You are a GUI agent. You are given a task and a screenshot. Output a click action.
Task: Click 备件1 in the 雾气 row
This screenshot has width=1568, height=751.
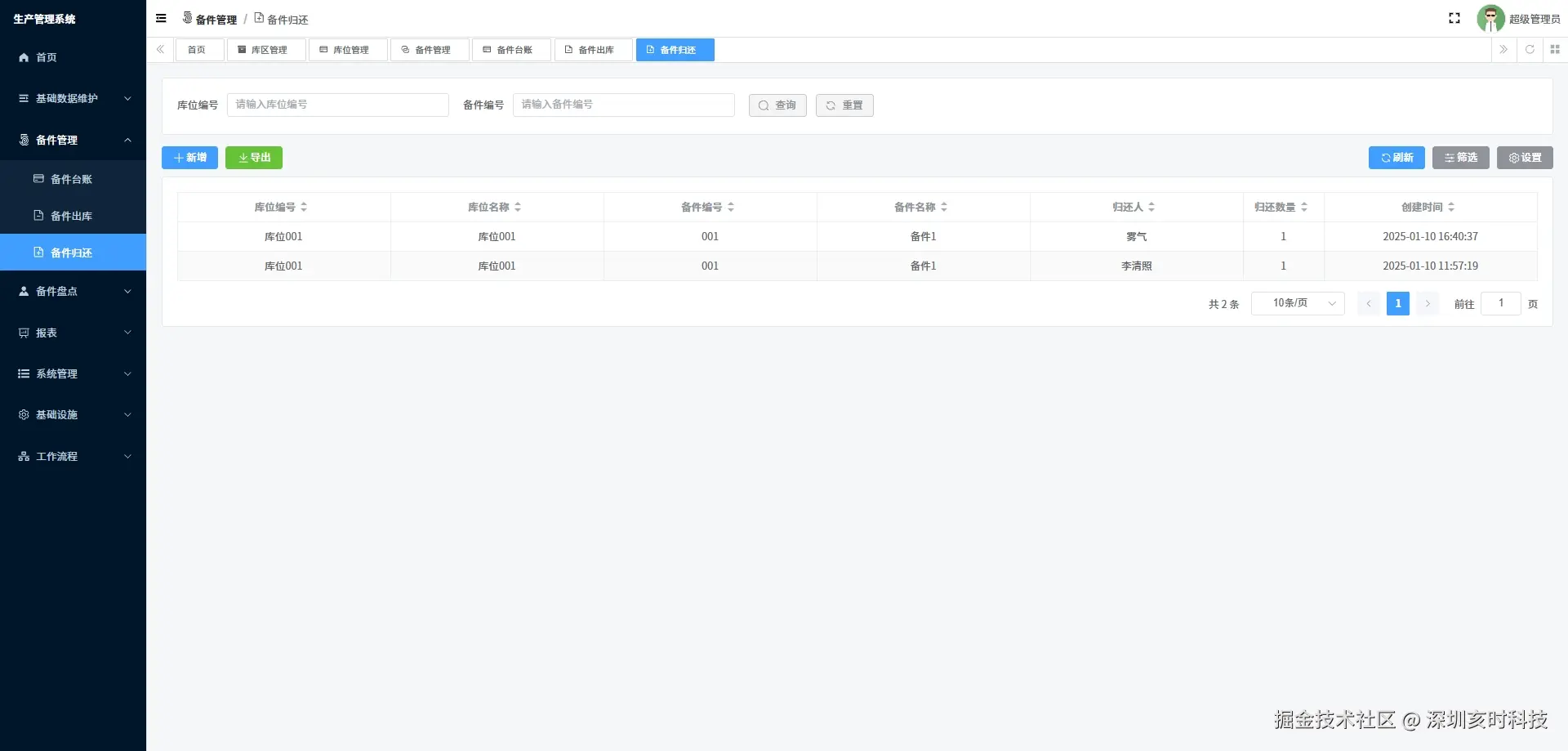[924, 237]
